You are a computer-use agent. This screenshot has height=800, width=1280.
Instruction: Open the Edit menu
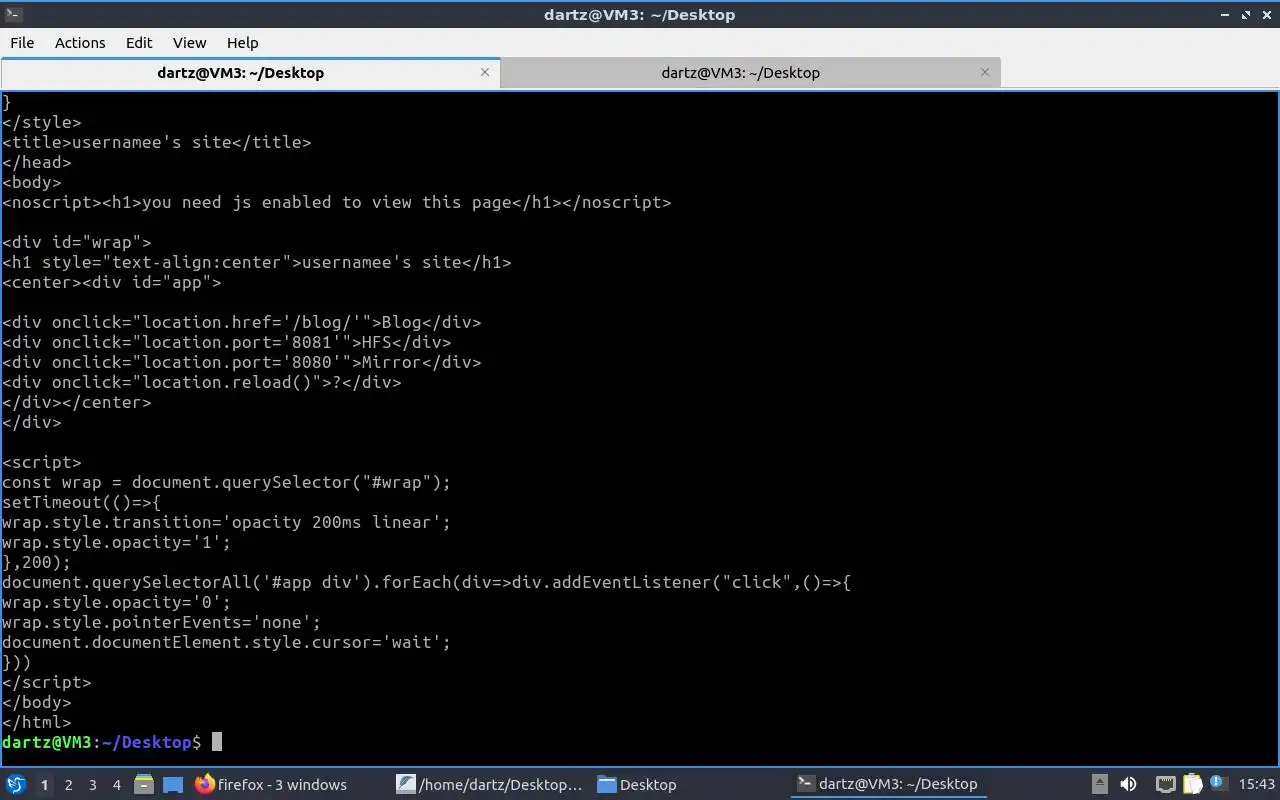[139, 43]
